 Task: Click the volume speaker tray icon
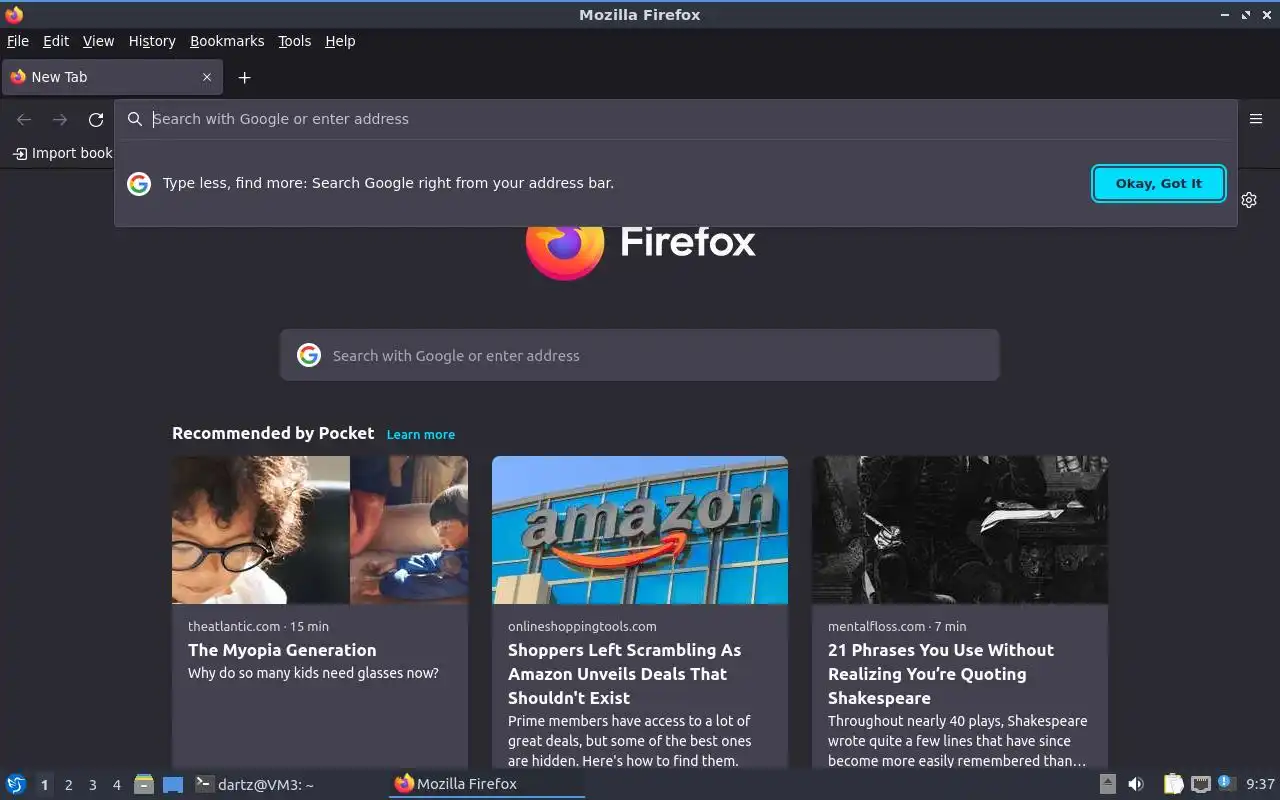click(1136, 784)
